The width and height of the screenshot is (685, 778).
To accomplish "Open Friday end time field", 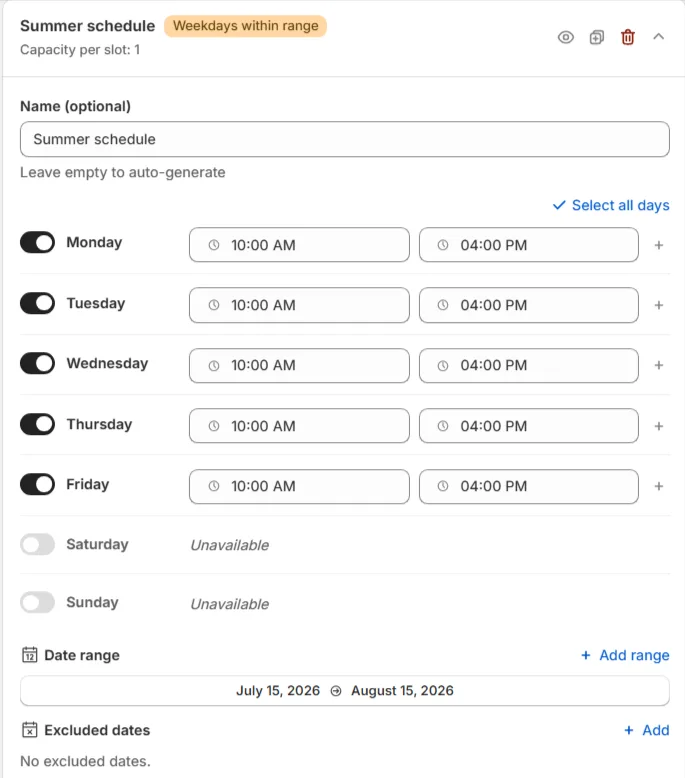I will (x=529, y=487).
